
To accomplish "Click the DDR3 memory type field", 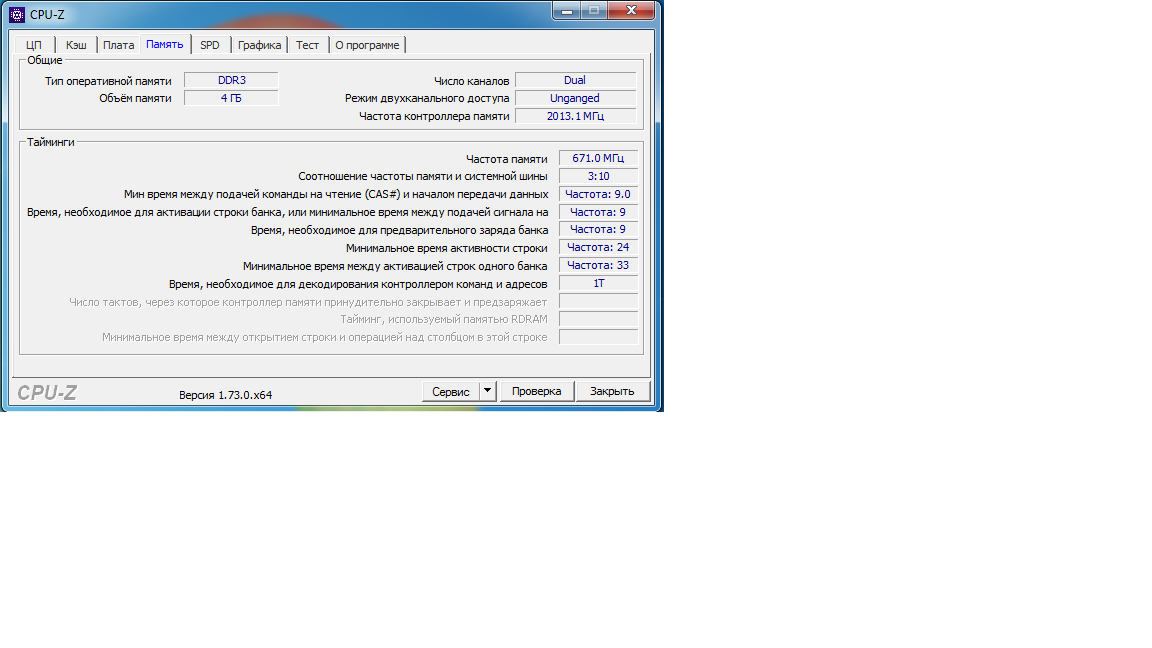I will [x=231, y=80].
